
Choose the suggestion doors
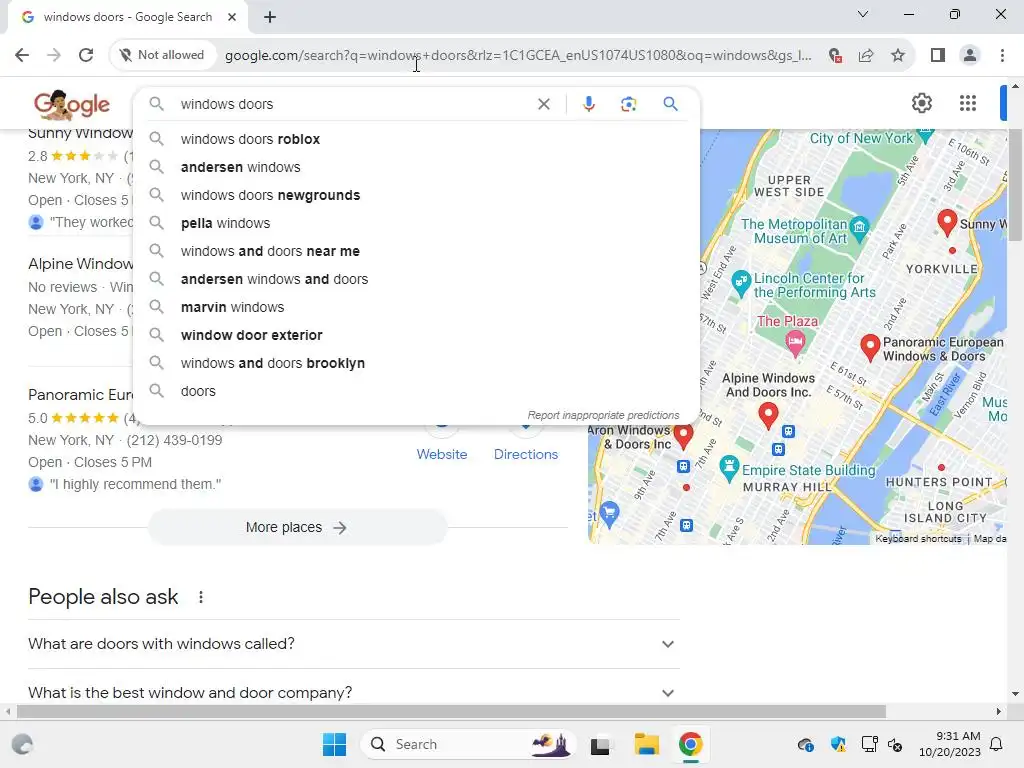click(416, 391)
